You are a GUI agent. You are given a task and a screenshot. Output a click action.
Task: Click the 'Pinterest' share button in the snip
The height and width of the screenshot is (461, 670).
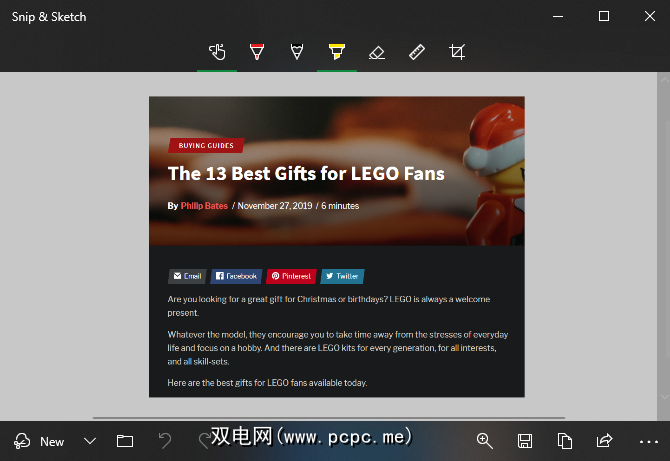coord(291,276)
